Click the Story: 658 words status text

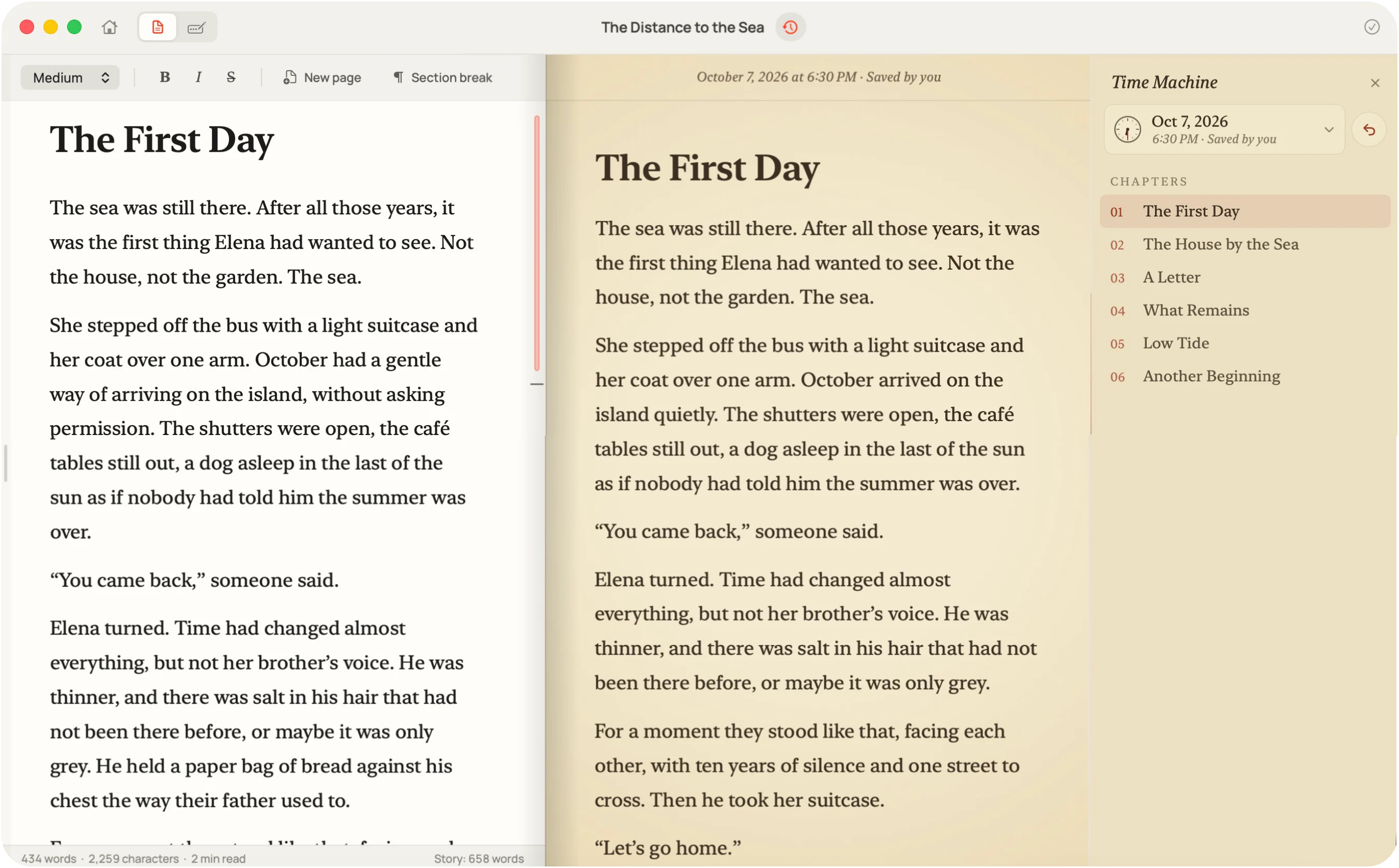tap(479, 858)
